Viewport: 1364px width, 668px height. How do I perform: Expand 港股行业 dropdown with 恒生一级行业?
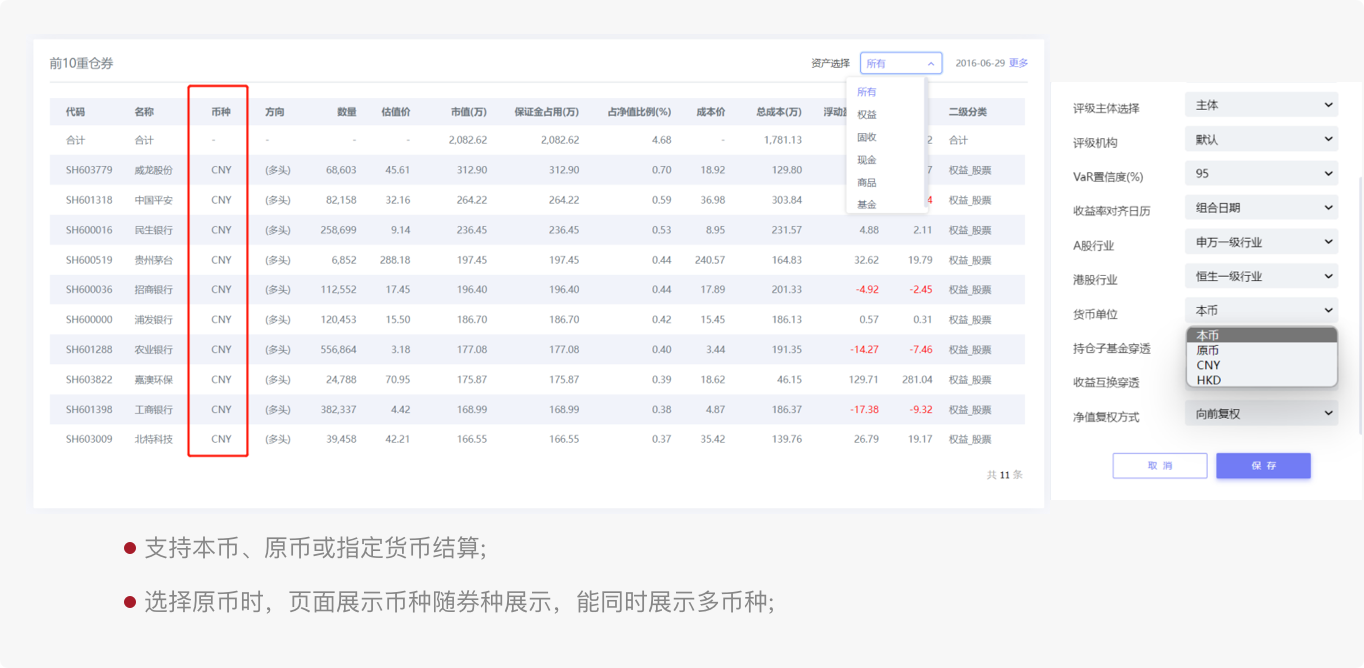point(1261,276)
